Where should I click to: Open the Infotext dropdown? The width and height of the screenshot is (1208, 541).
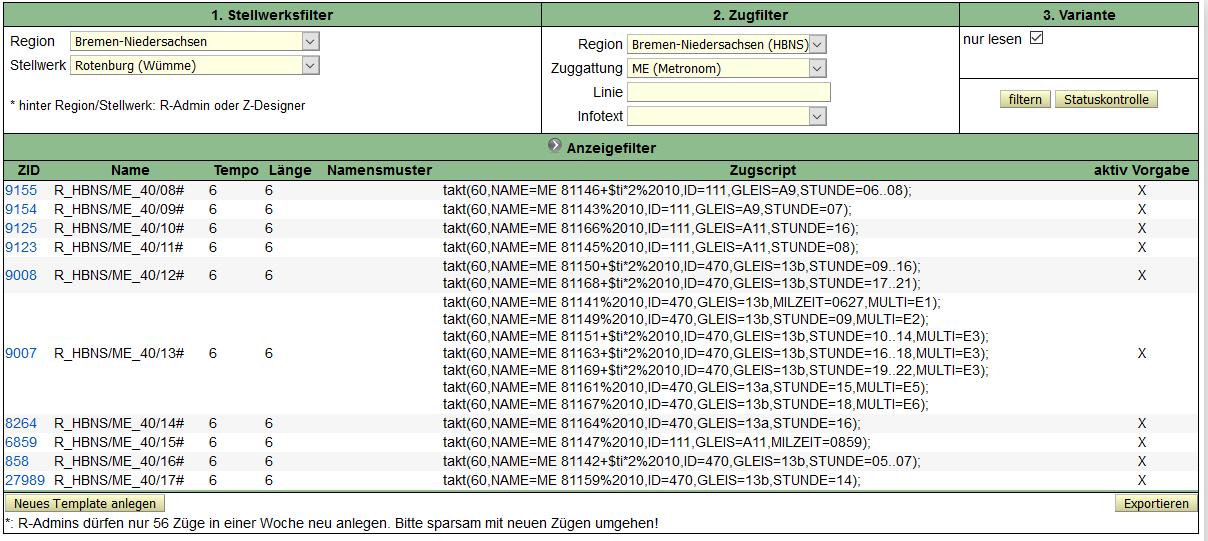(727, 117)
